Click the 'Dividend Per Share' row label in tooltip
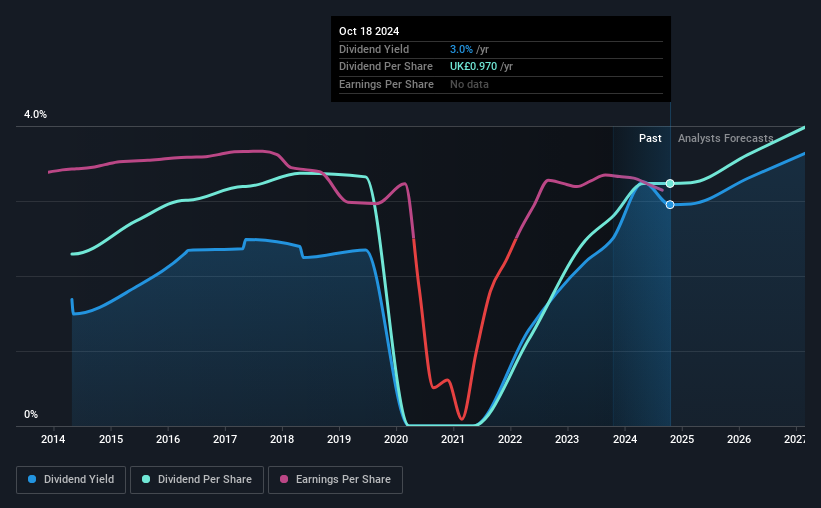Viewport: 821px width, 508px height. pyautogui.click(x=386, y=67)
